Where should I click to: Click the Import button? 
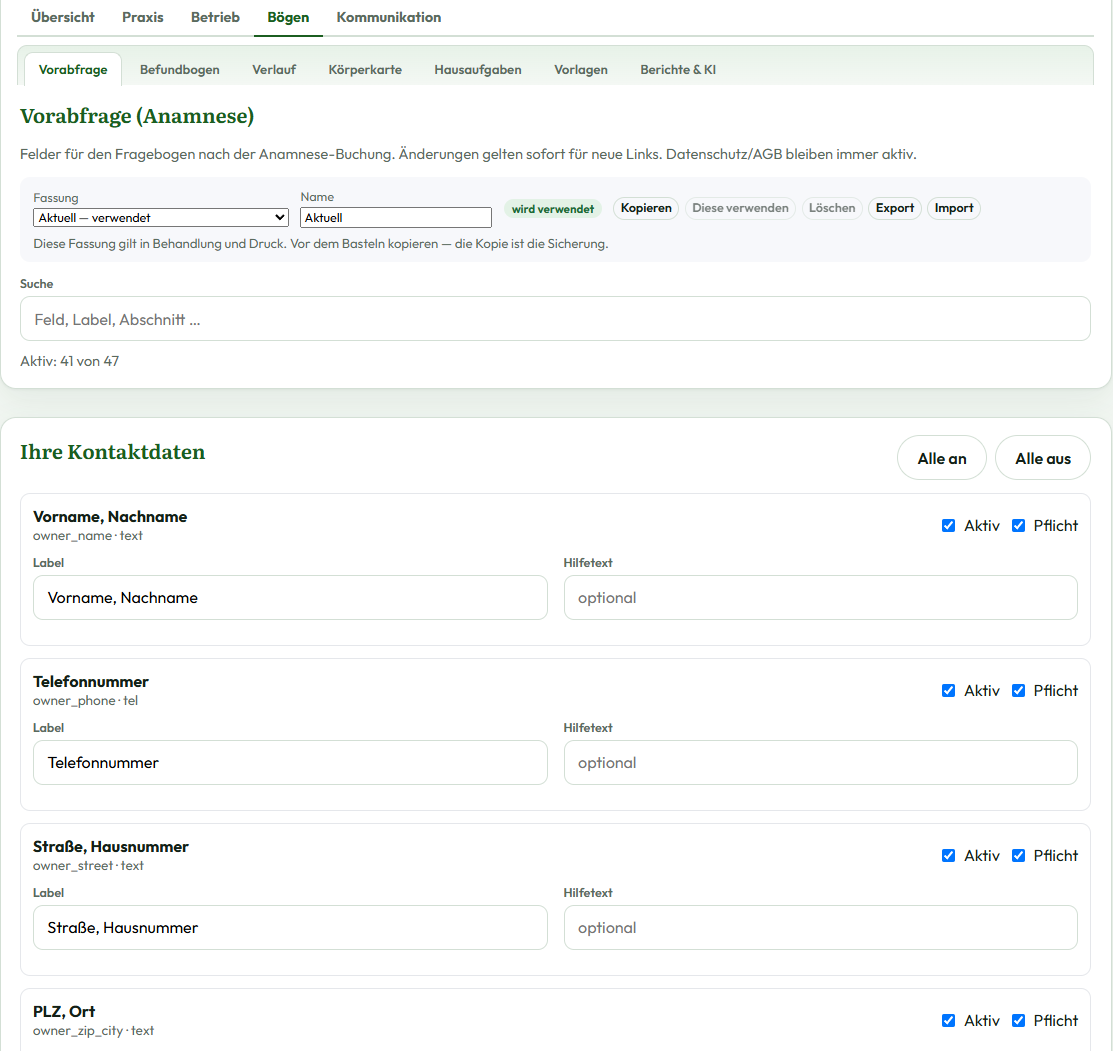pos(953,208)
